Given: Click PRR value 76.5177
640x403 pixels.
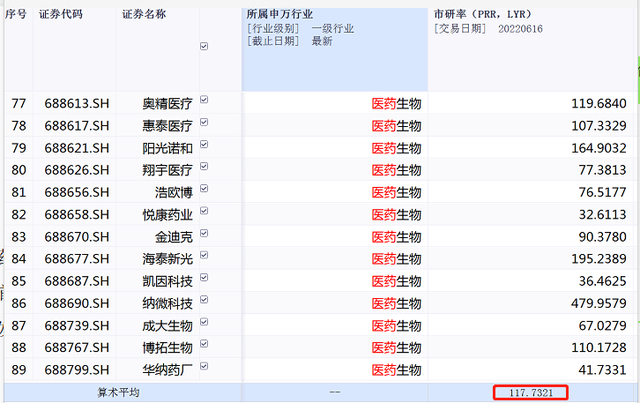Looking at the screenshot, I should pyautogui.click(x=602, y=192).
